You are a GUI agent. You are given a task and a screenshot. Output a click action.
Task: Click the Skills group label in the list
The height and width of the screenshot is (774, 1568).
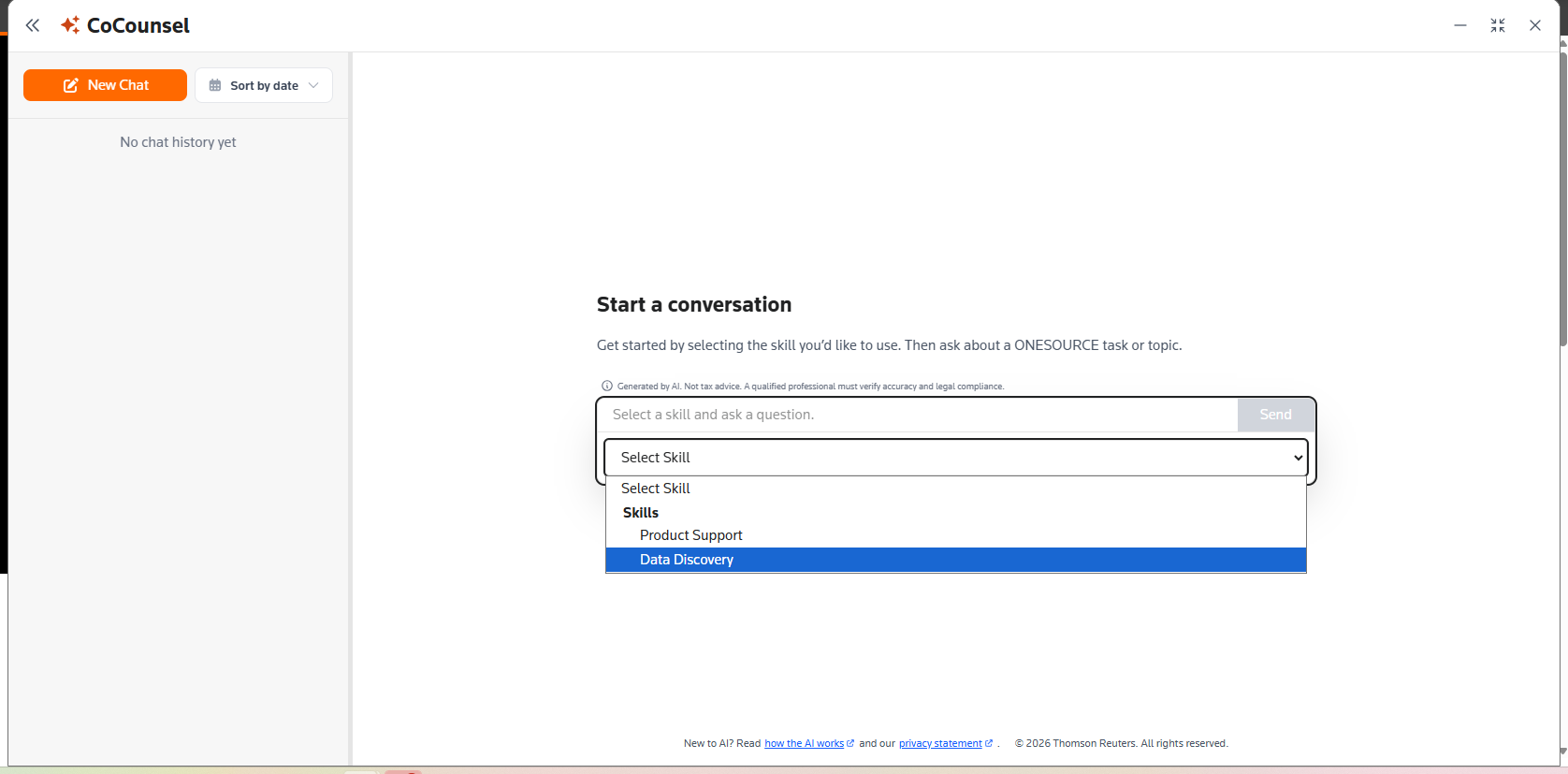[641, 513]
